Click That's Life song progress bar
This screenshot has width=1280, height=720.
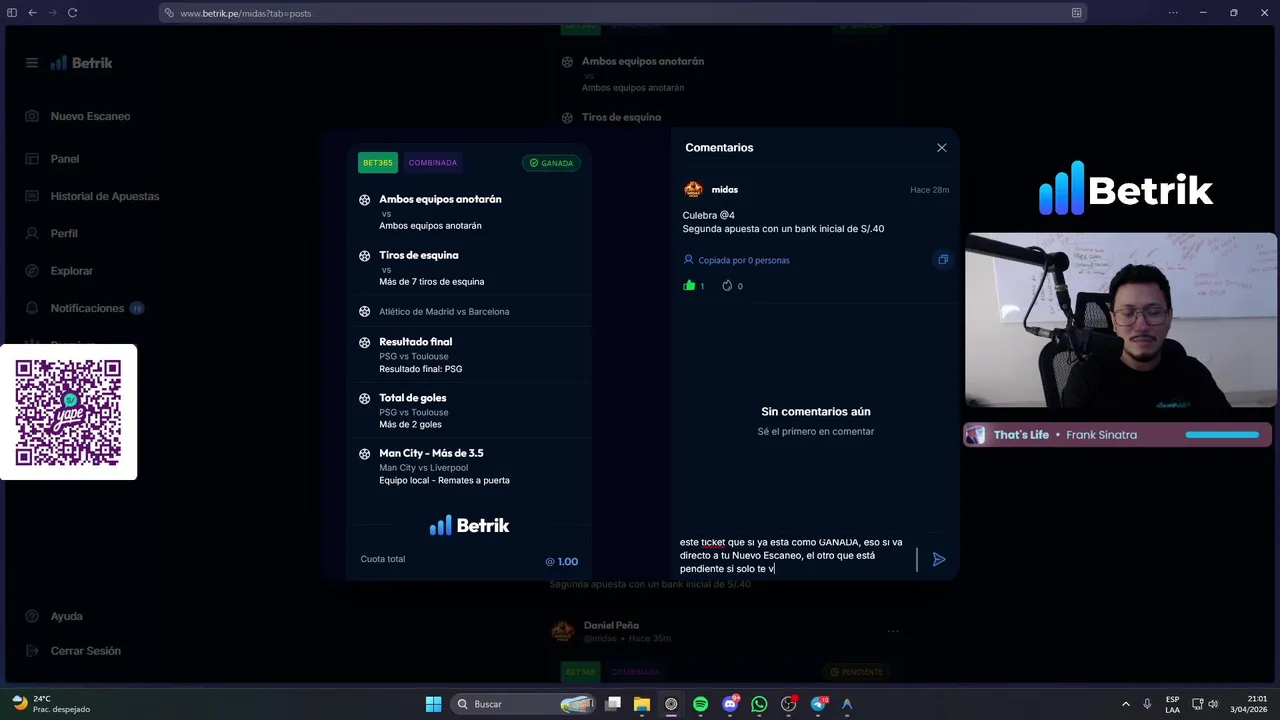click(x=1222, y=435)
